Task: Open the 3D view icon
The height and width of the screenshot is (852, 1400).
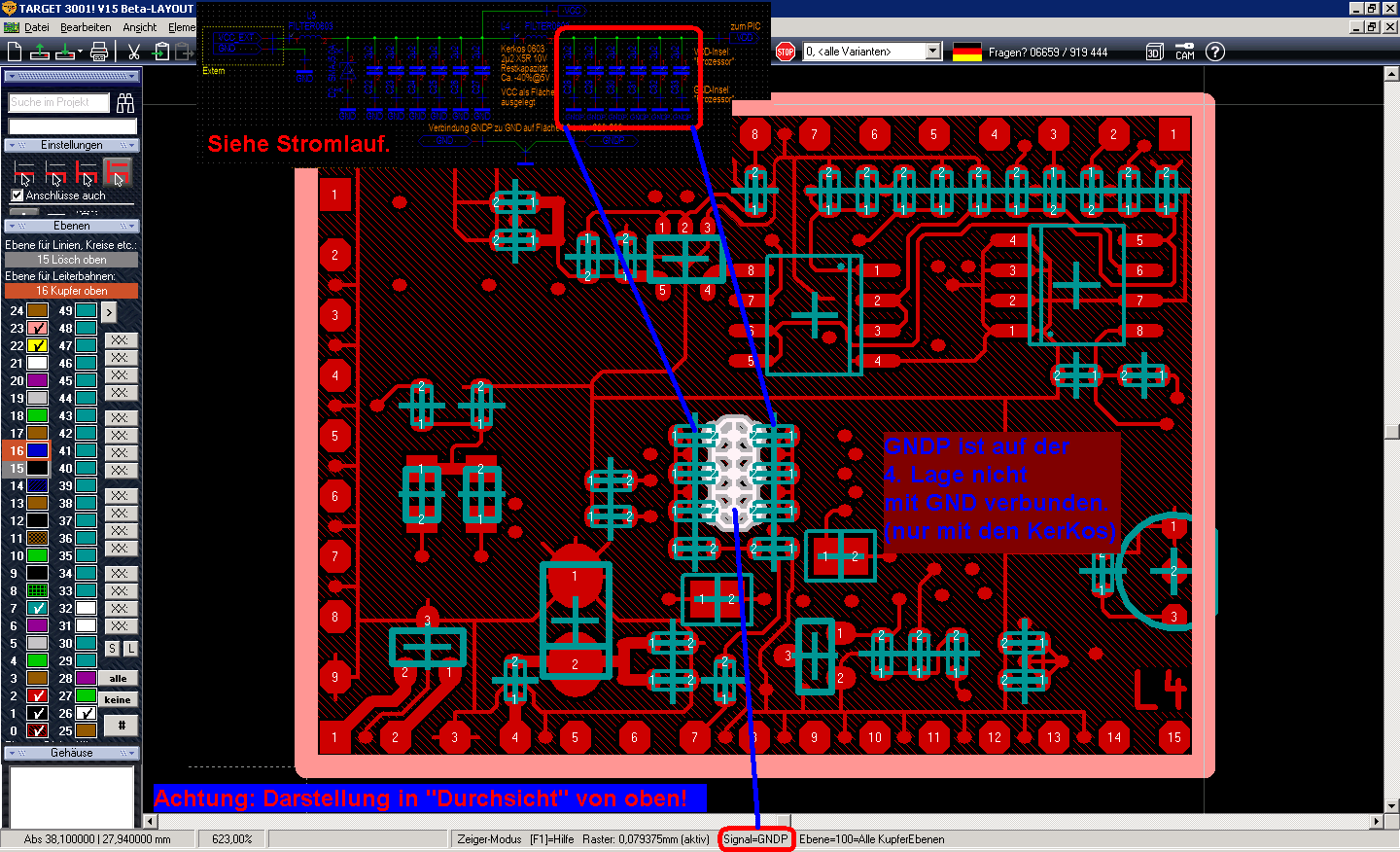Action: pyautogui.click(x=1155, y=52)
